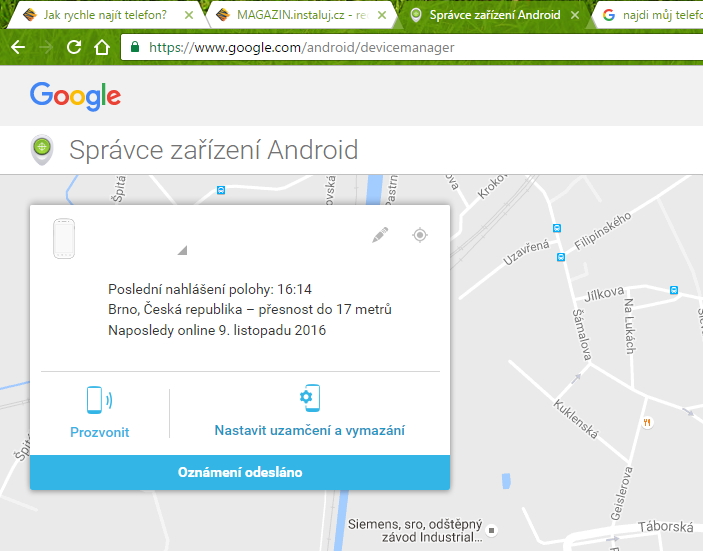The image size is (703, 551).
Task: Open the device selector dropdown triangle
Action: (x=182, y=250)
